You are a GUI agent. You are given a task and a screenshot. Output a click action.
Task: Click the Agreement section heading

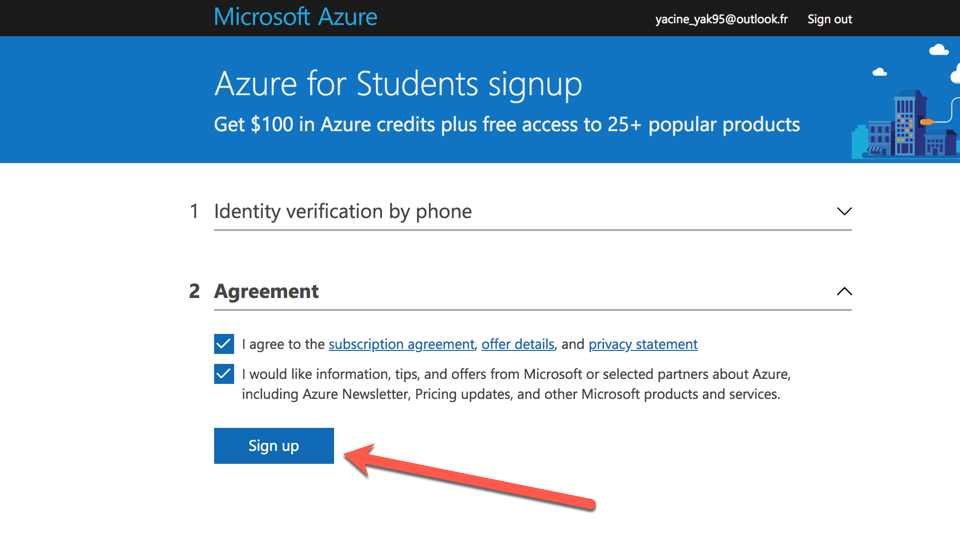click(266, 291)
